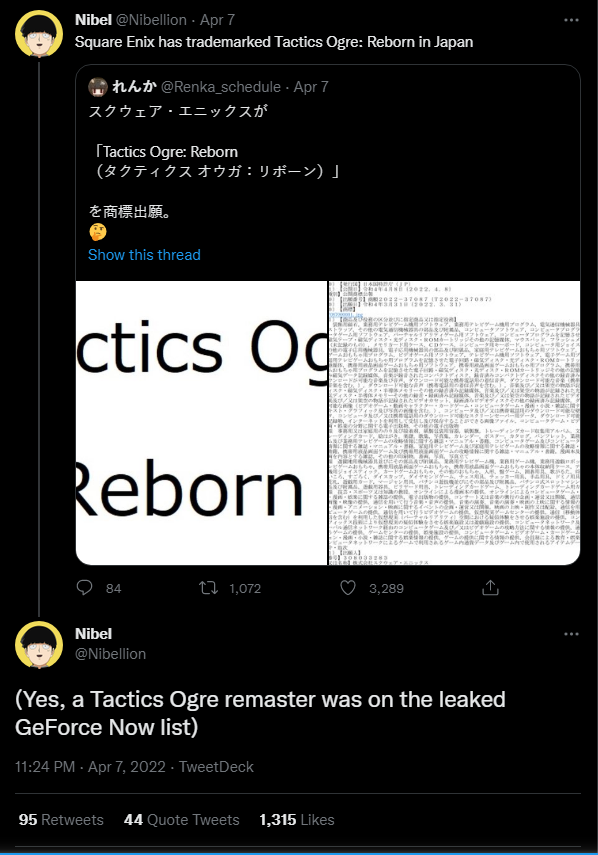View the 1,315 Likes list

(295, 819)
